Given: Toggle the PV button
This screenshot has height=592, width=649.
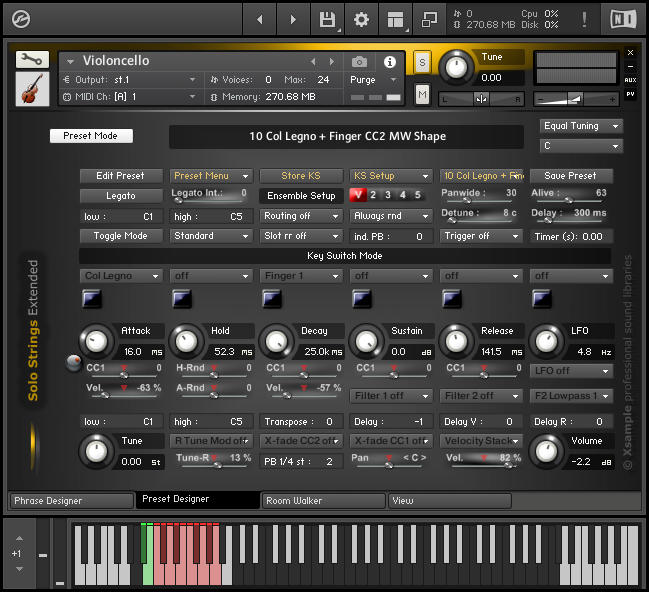Looking at the screenshot, I should click(x=630, y=94).
